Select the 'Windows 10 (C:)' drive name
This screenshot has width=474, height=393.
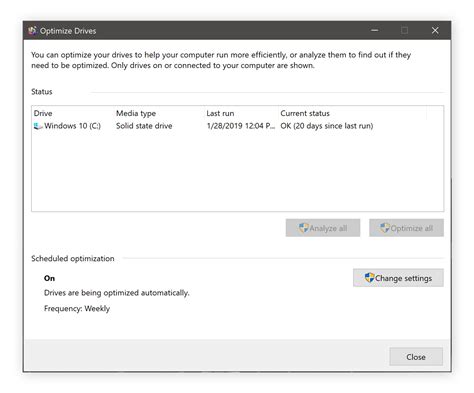[x=73, y=126]
